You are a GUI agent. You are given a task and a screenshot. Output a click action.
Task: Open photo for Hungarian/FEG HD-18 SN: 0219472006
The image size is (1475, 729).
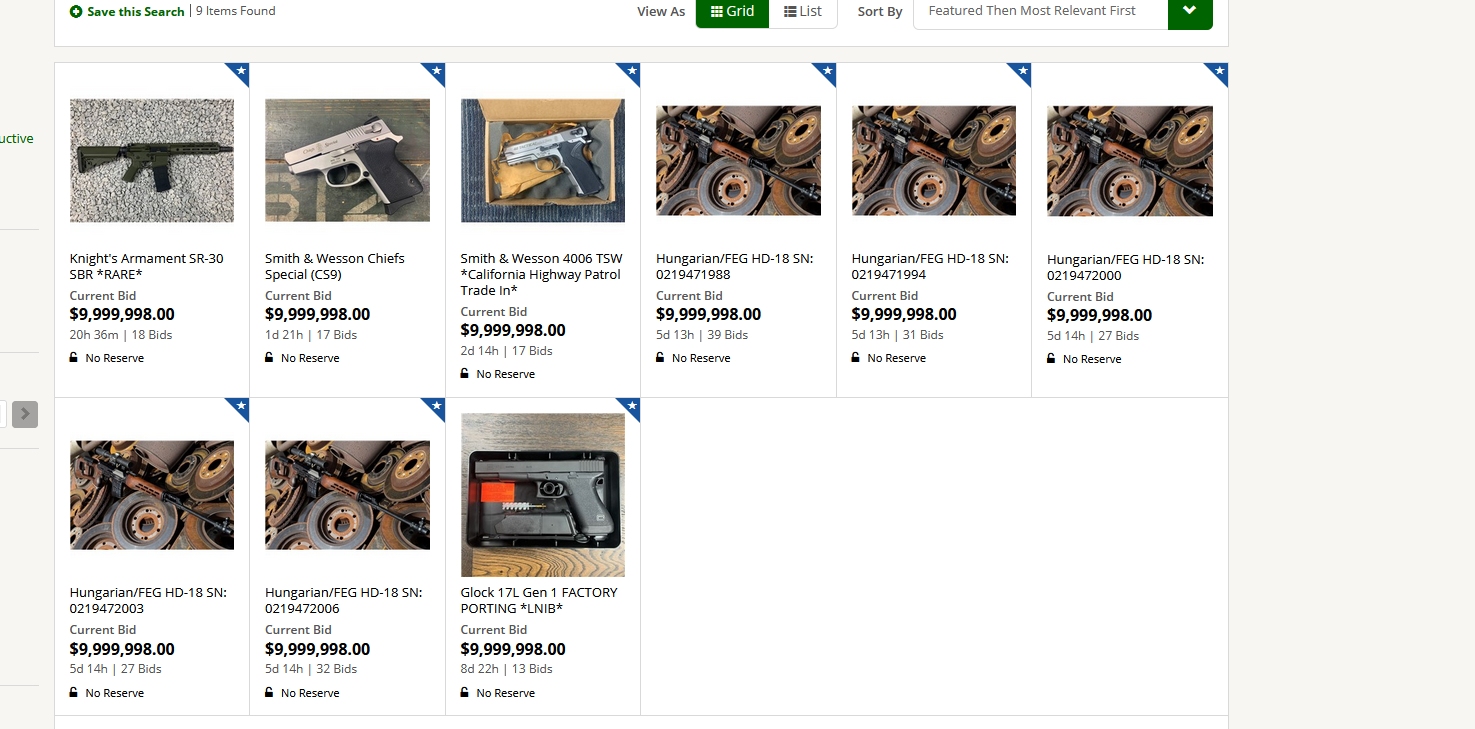(x=347, y=495)
